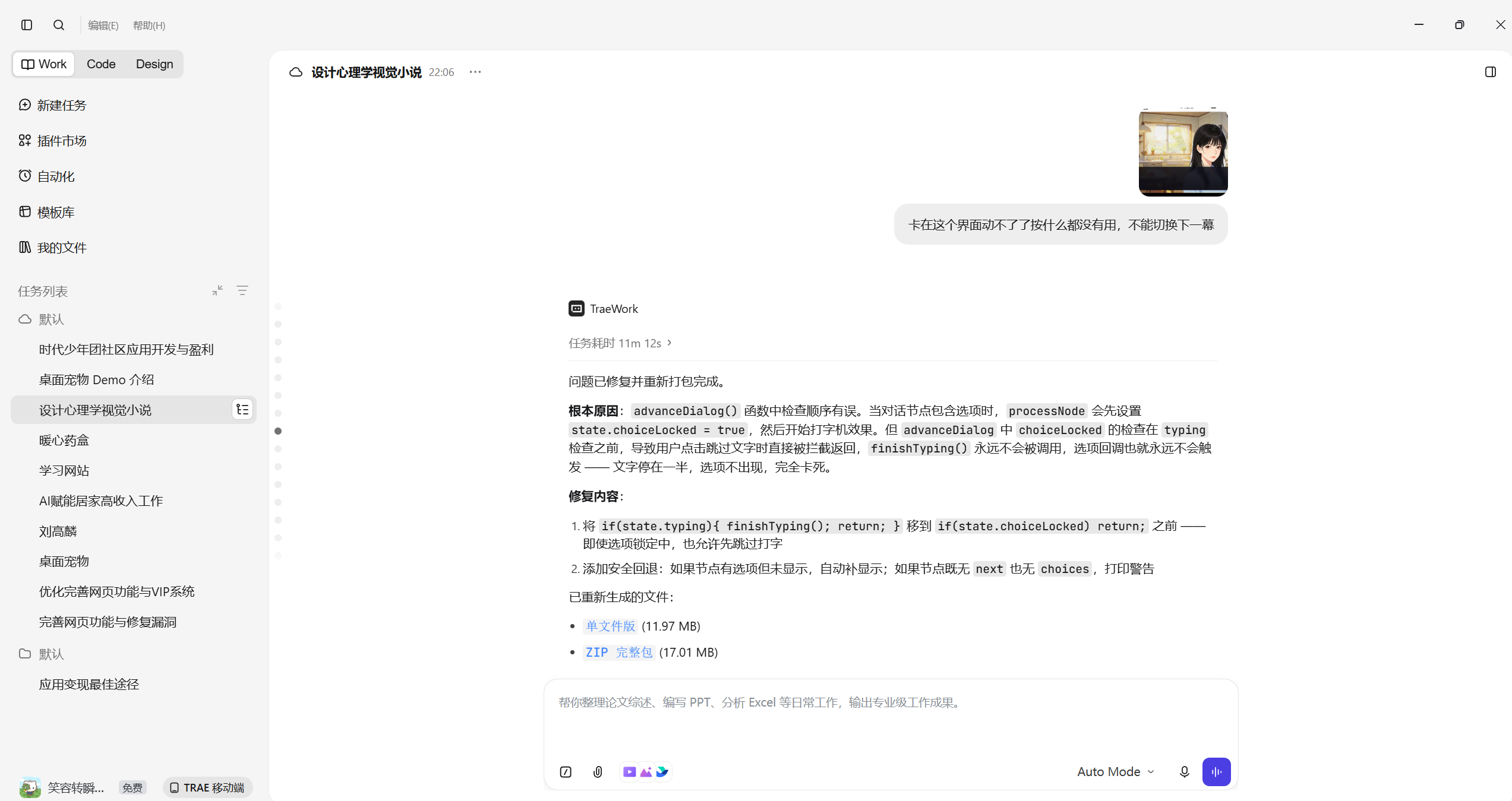1512x801 pixels.
Task: Collapse the cloud 默认 task group
Action: click(41, 319)
